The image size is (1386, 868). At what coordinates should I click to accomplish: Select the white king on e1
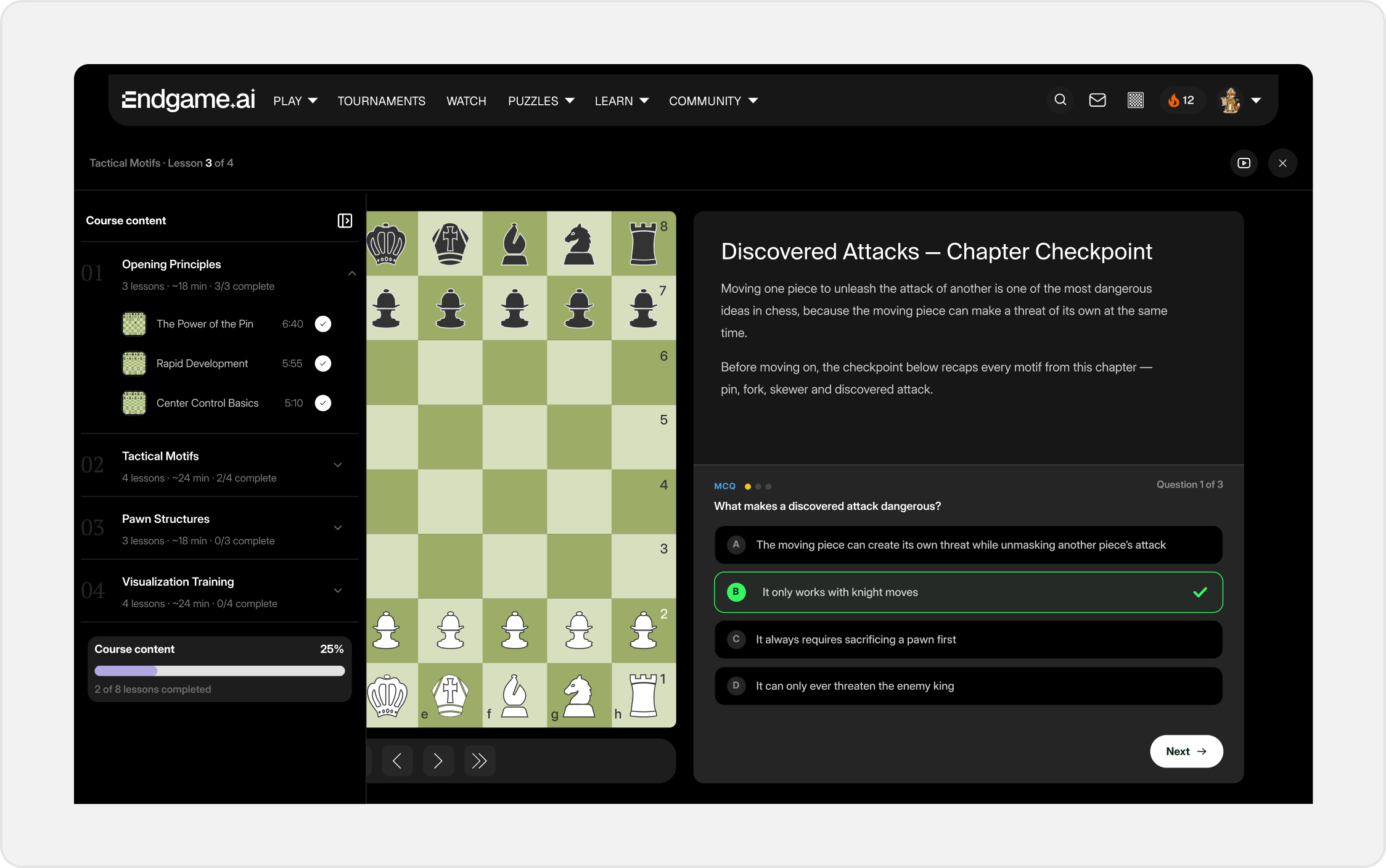[x=451, y=695]
